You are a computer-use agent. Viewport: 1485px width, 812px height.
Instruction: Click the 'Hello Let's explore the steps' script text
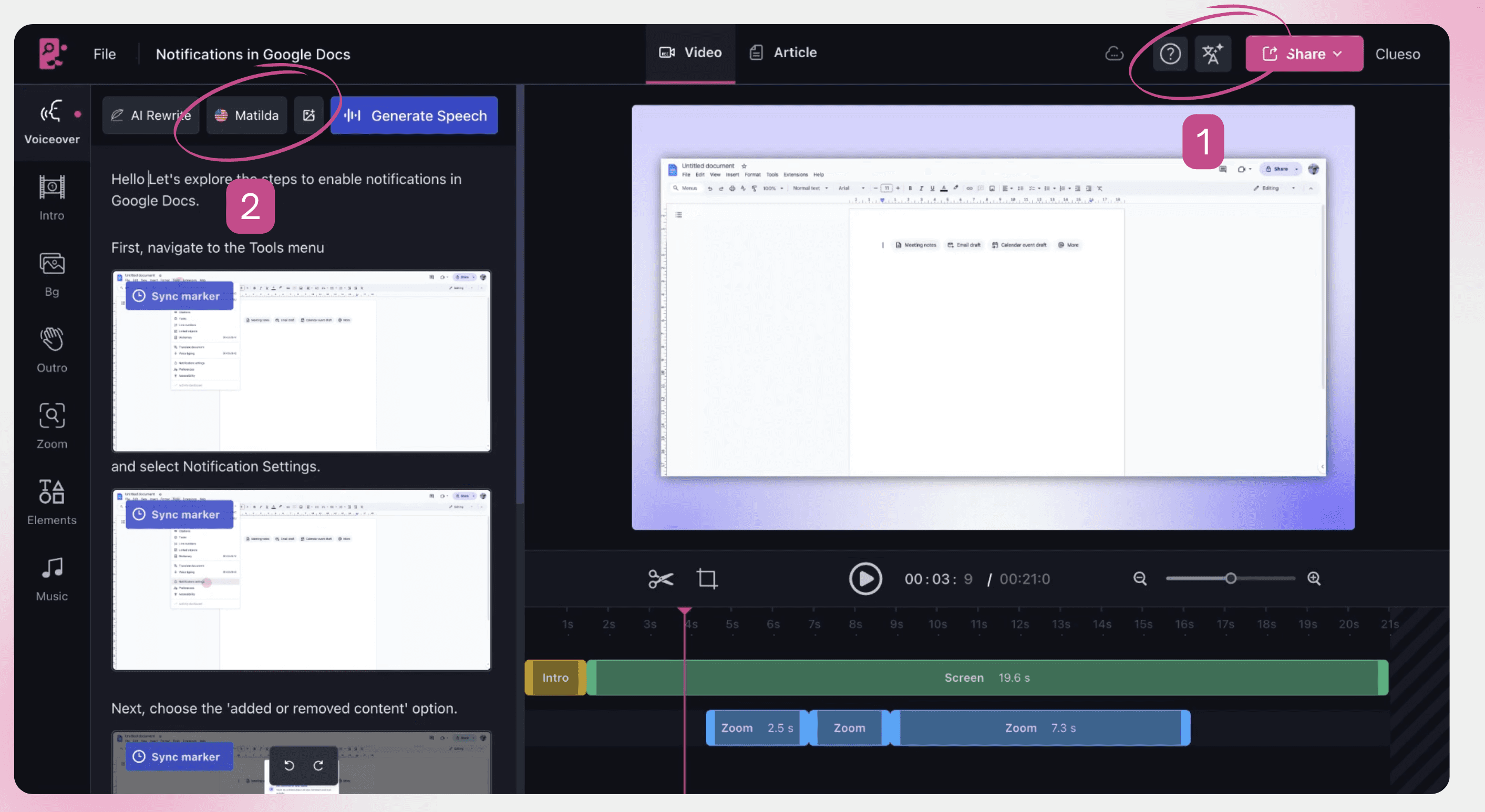tap(286, 190)
